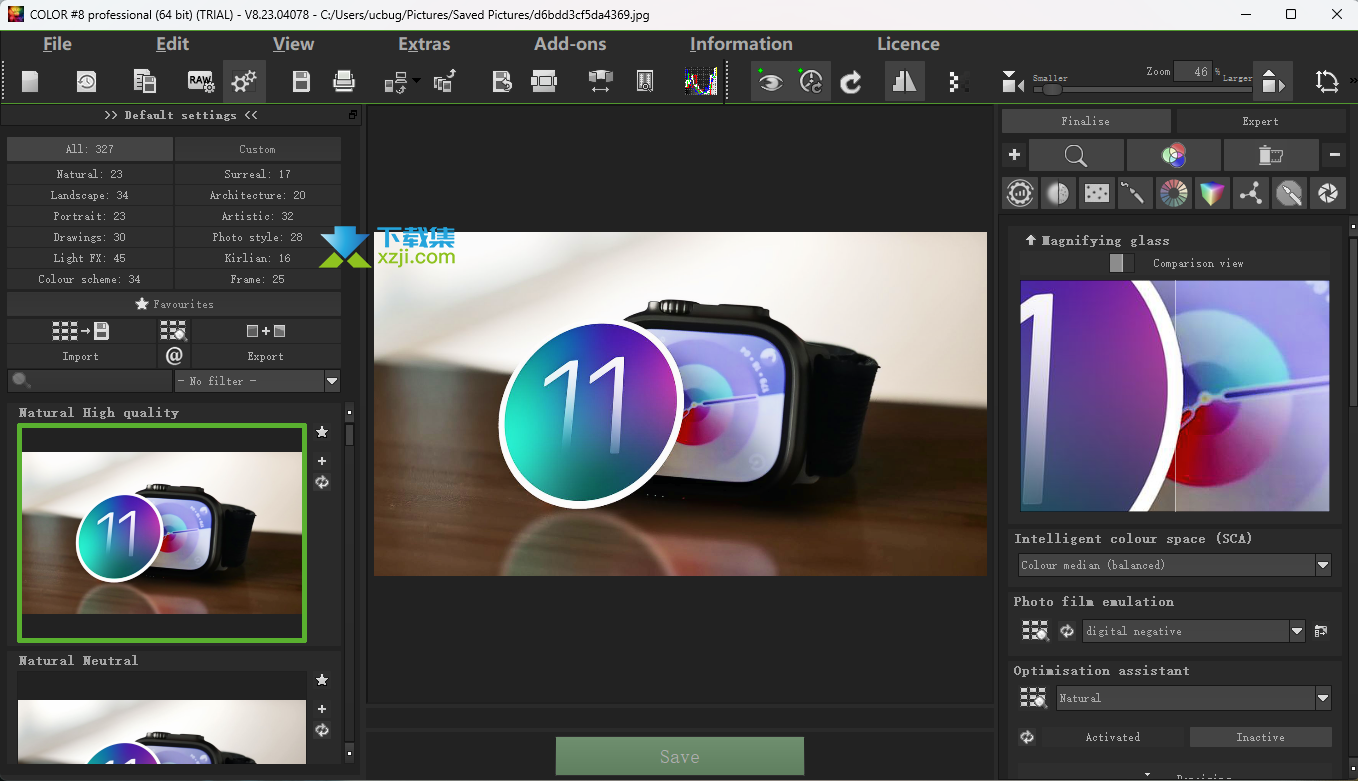
Task: Switch to the Expert tab
Action: coord(1260,121)
